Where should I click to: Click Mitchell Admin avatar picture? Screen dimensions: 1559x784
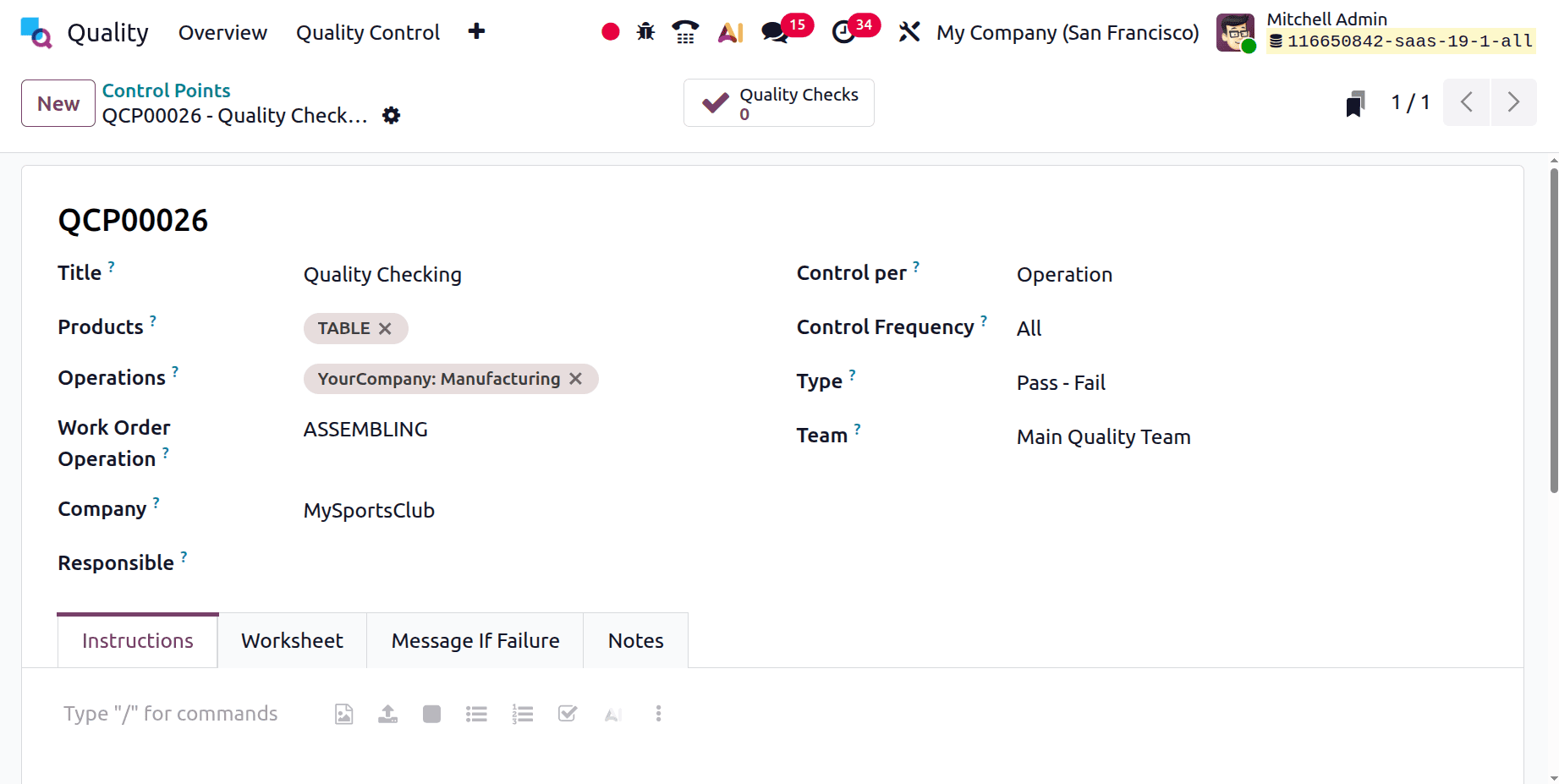pos(1236,32)
